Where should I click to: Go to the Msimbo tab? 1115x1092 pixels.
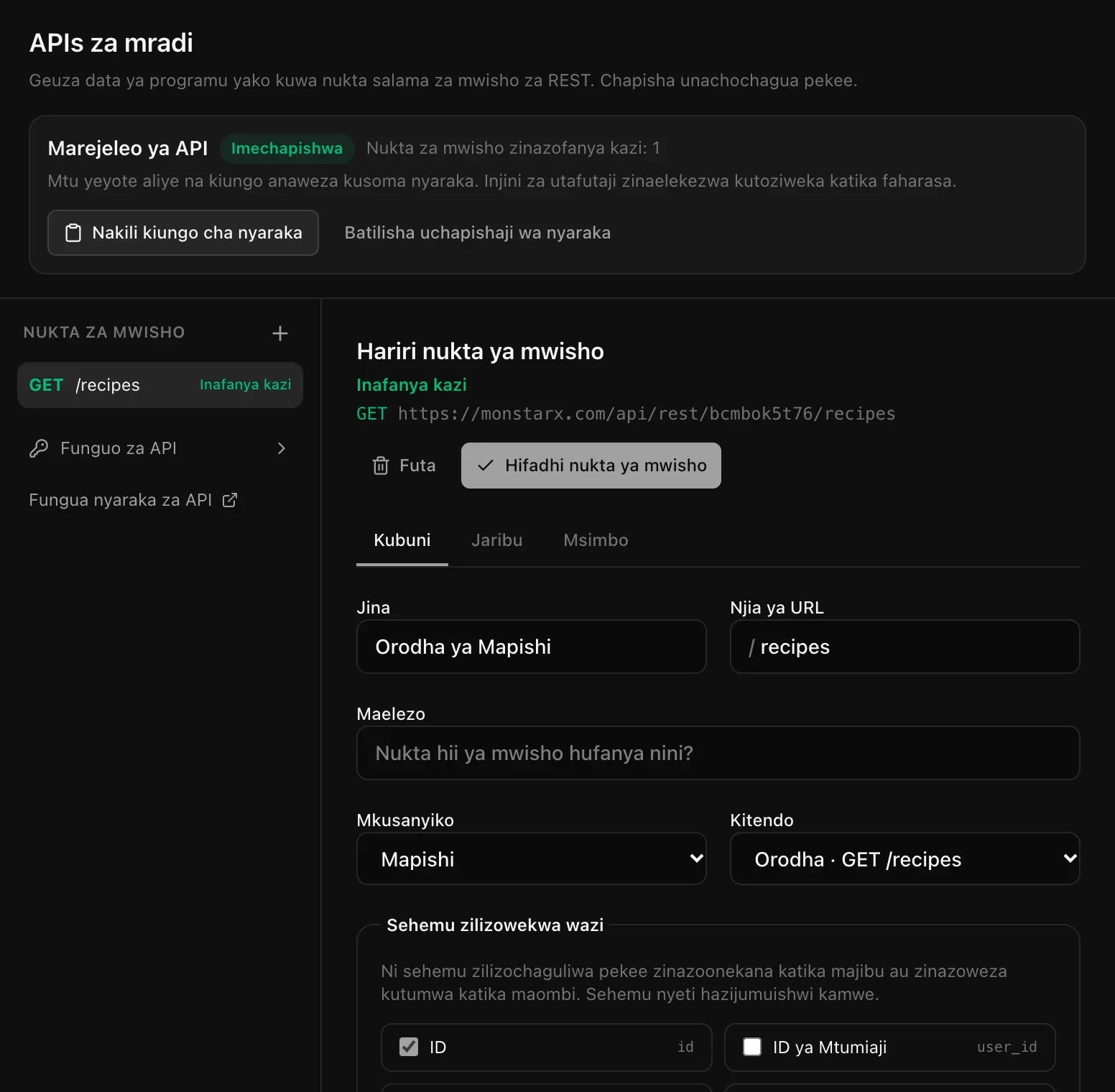tap(596, 540)
